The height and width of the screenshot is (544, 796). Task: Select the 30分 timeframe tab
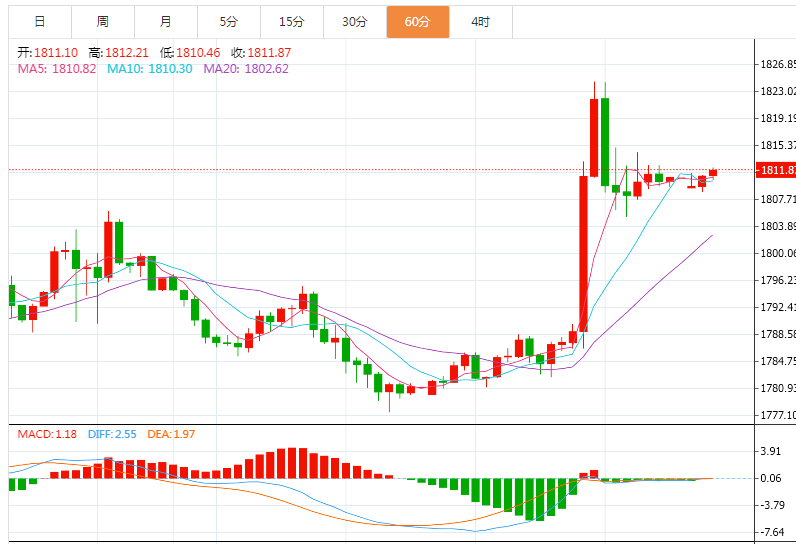(355, 22)
